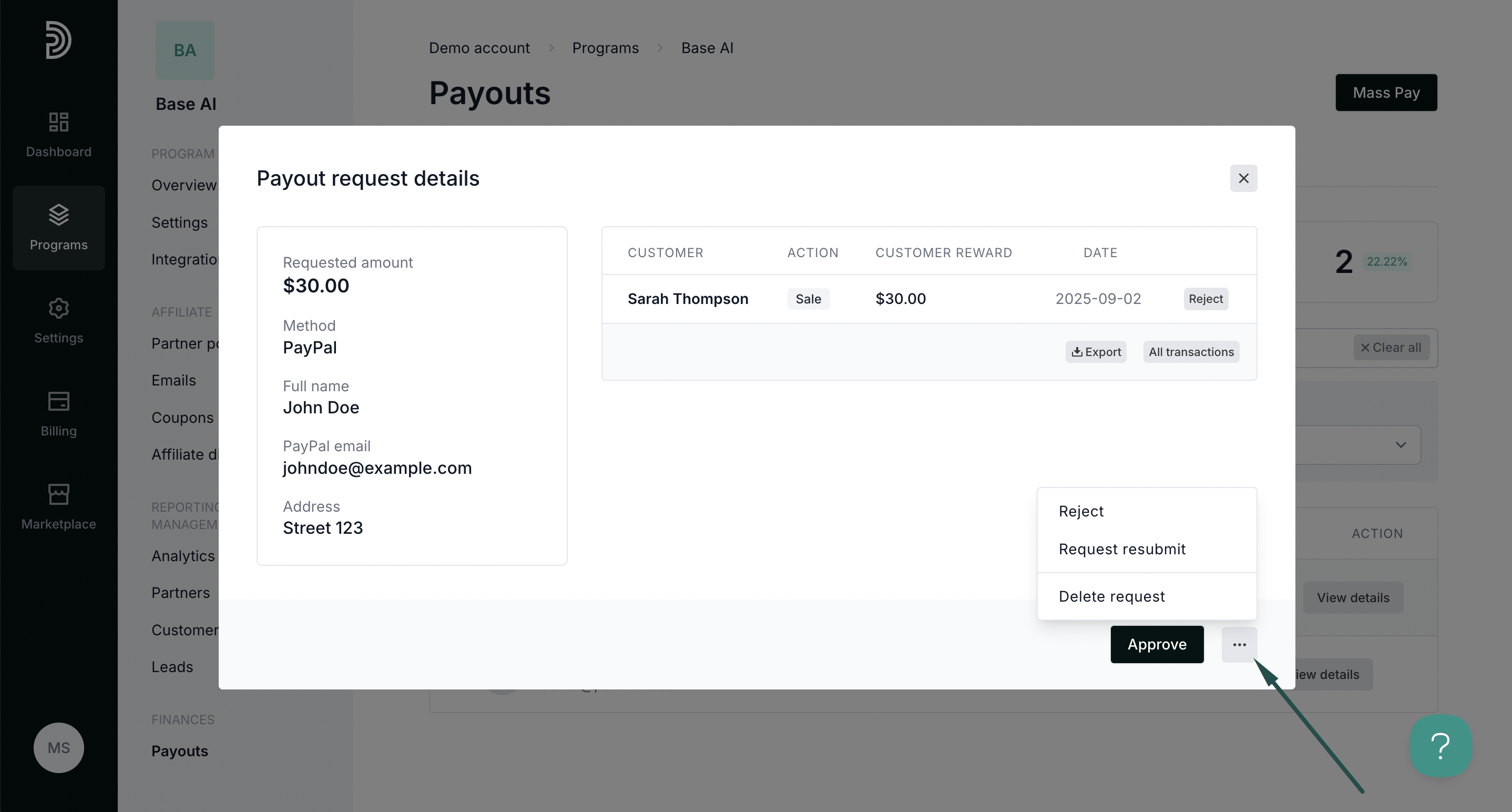Image resolution: width=1512 pixels, height=812 pixels.
Task: Open All transactions
Action: click(1191, 352)
